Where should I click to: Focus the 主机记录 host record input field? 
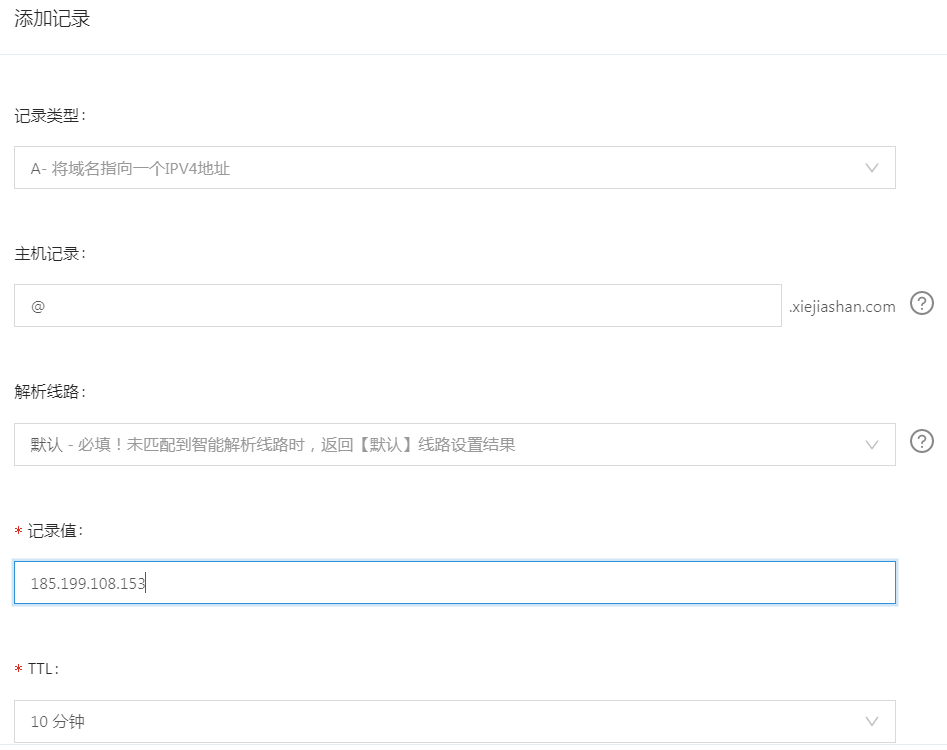(398, 306)
